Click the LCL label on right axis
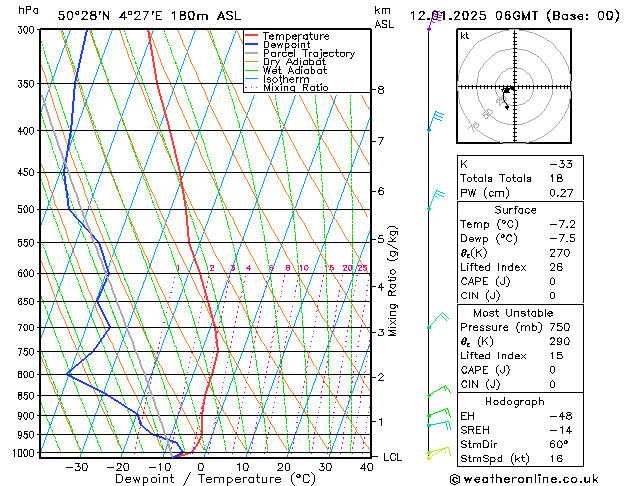Viewport: 629px width, 486px height. [x=393, y=457]
